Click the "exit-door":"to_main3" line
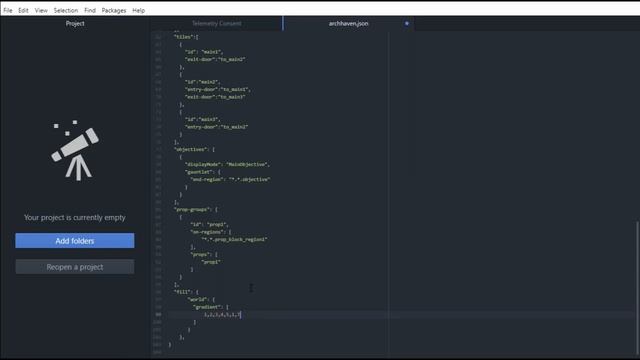 (215, 97)
